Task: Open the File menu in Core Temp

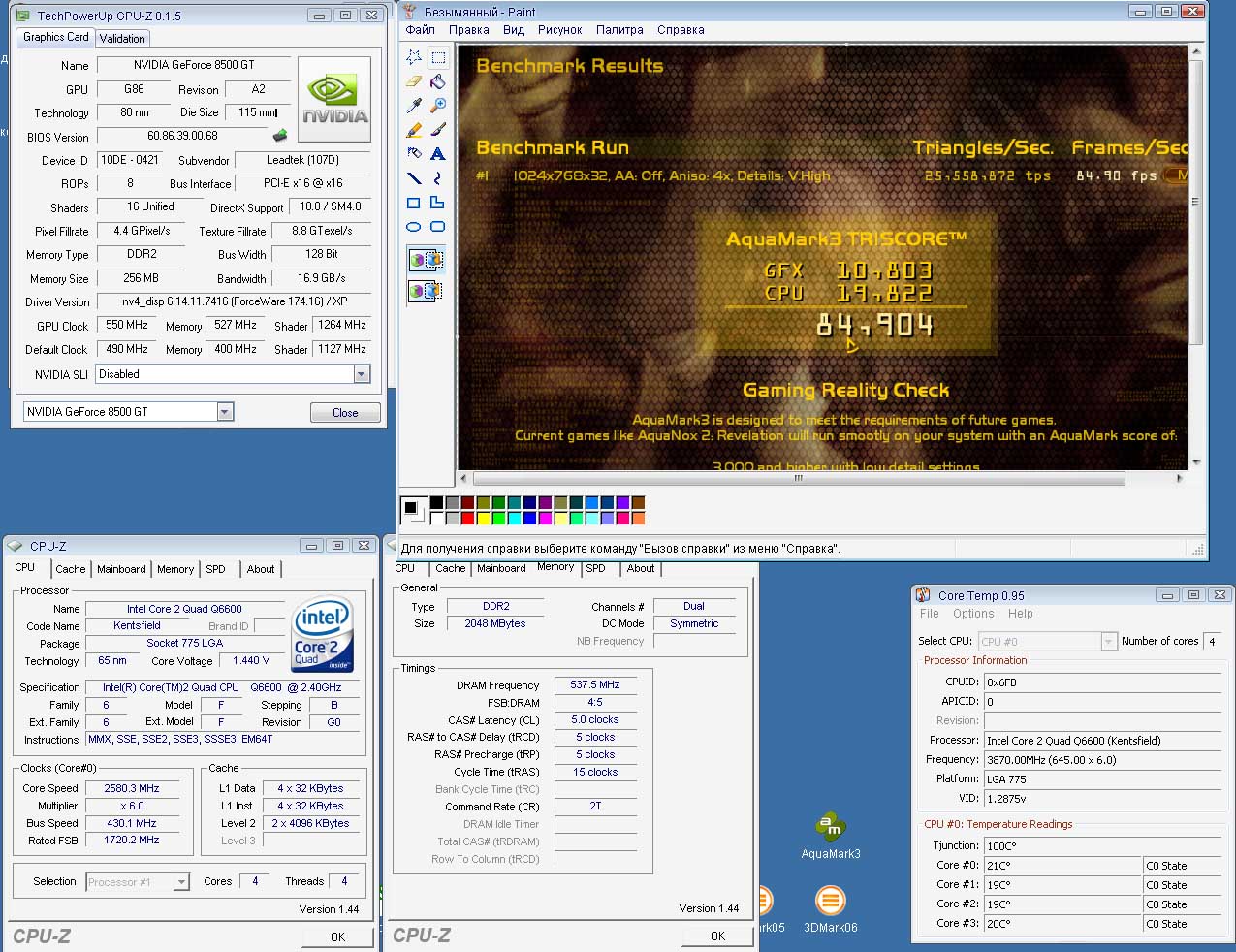Action: [x=930, y=614]
